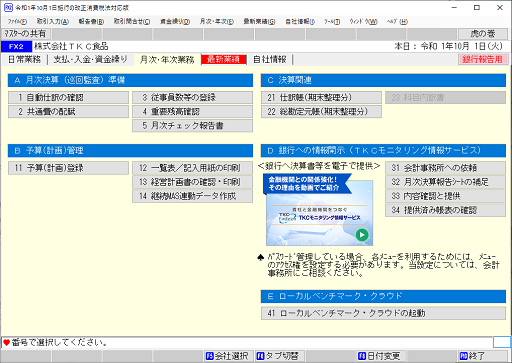Image resolution: width=512 pixels, height=363 pixels.
Task: Open the 資金繰り(D) menu
Action: coord(175,22)
